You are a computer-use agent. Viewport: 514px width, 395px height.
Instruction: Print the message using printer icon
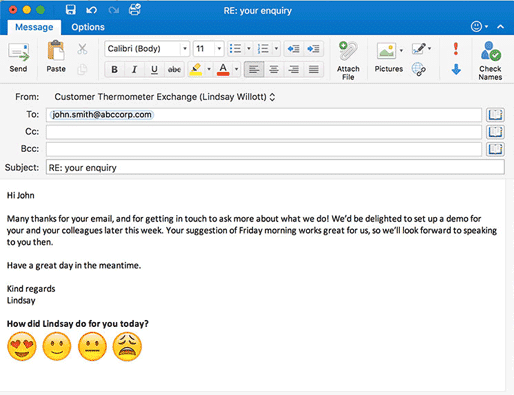click(135, 10)
